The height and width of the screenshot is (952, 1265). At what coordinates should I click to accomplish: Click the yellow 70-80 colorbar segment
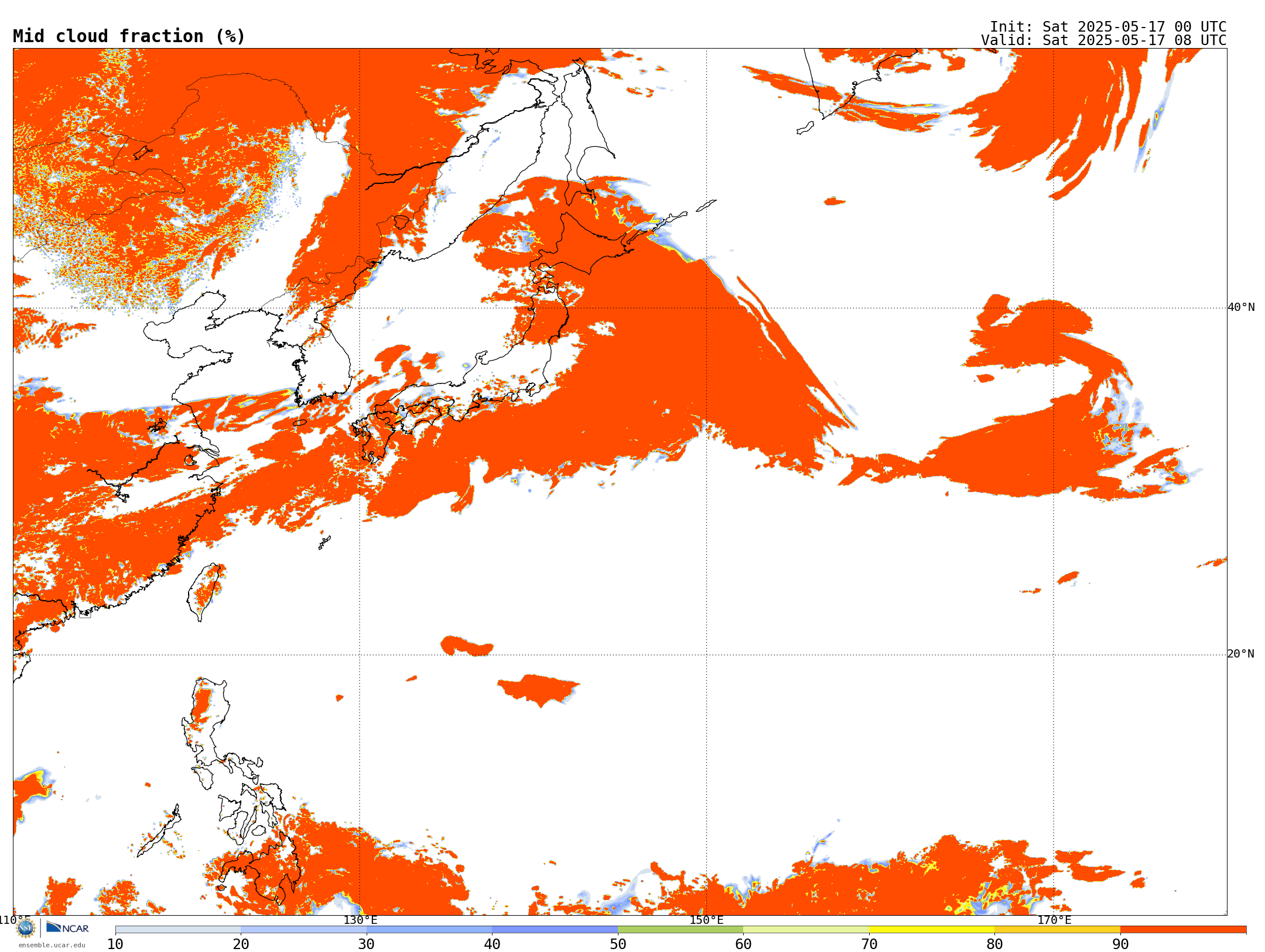coord(932,930)
